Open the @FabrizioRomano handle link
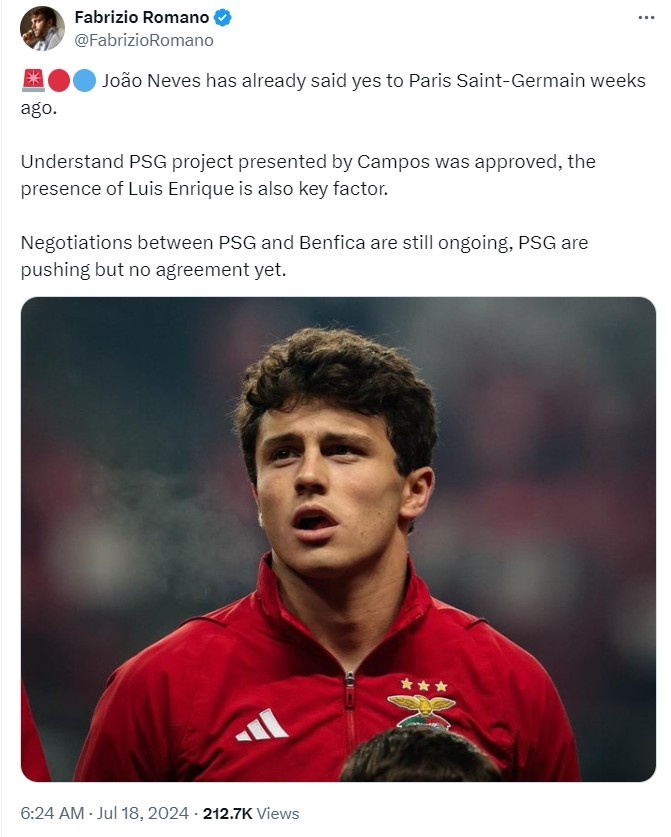The width and height of the screenshot is (671, 837). coord(144,41)
